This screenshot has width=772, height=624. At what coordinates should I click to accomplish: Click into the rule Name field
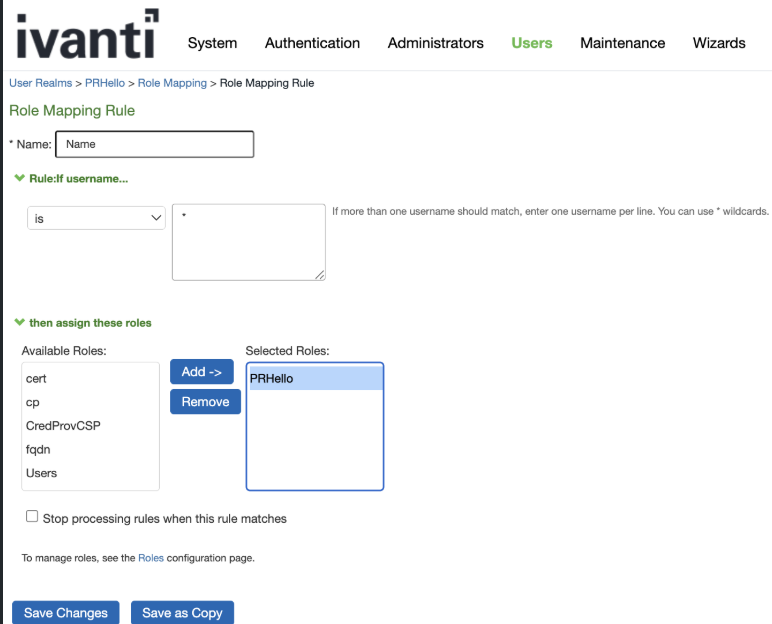pos(155,144)
